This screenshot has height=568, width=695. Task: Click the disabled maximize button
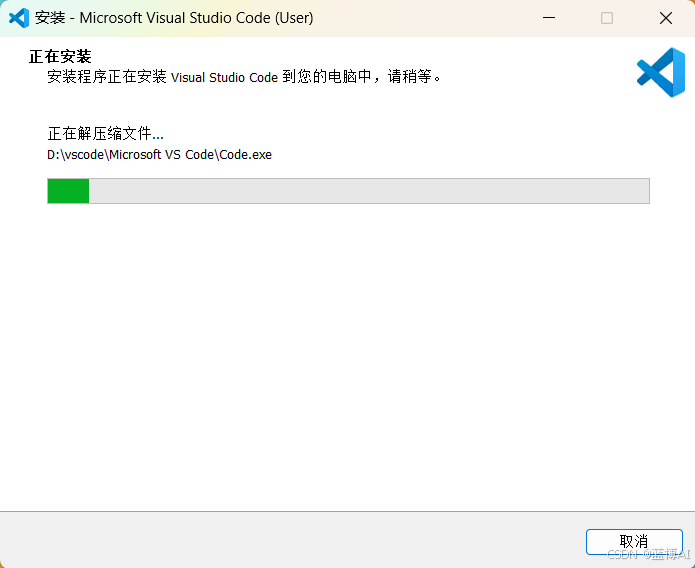[607, 18]
